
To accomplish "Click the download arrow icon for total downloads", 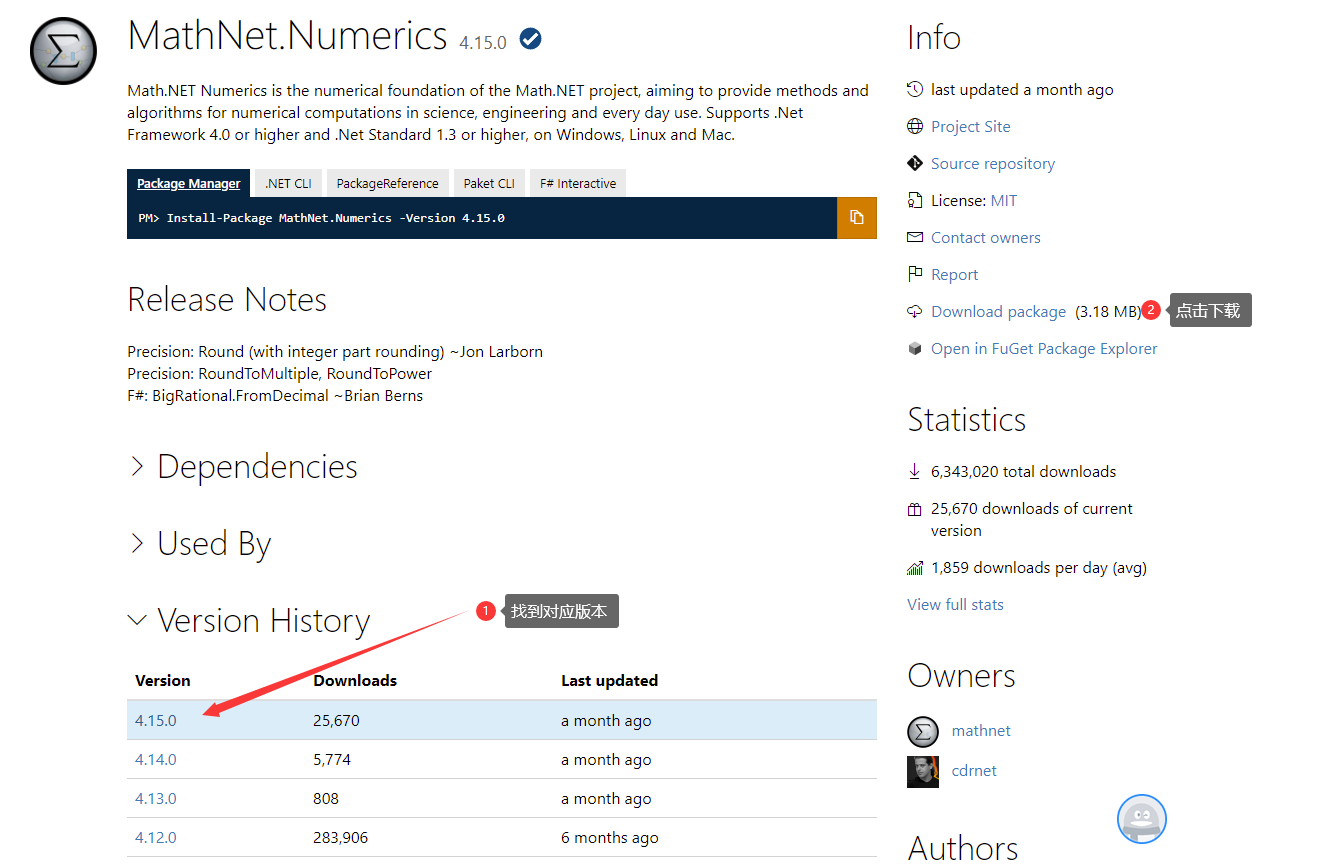I will (914, 470).
